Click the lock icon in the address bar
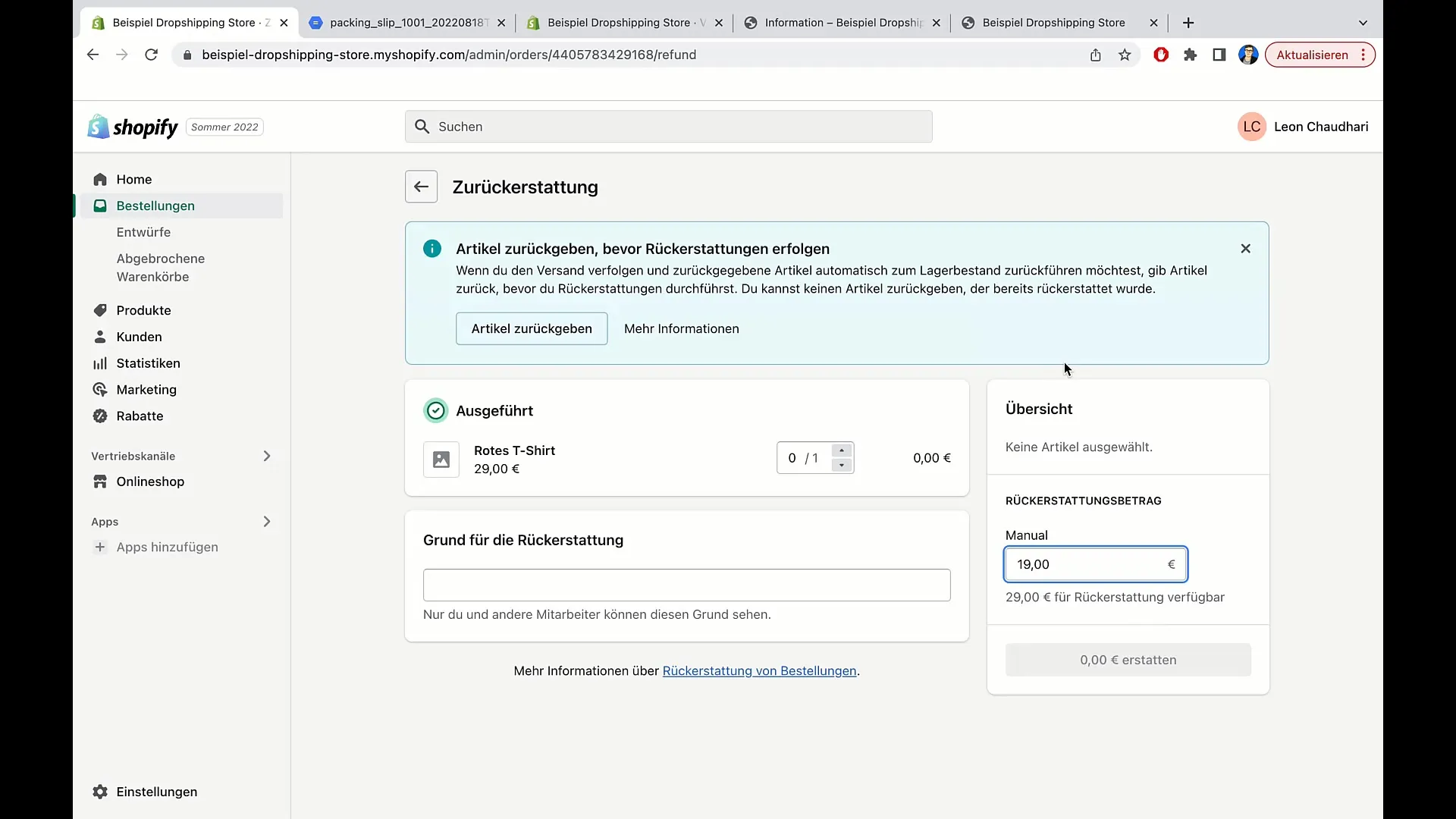This screenshot has height=819, width=1456. click(187, 55)
